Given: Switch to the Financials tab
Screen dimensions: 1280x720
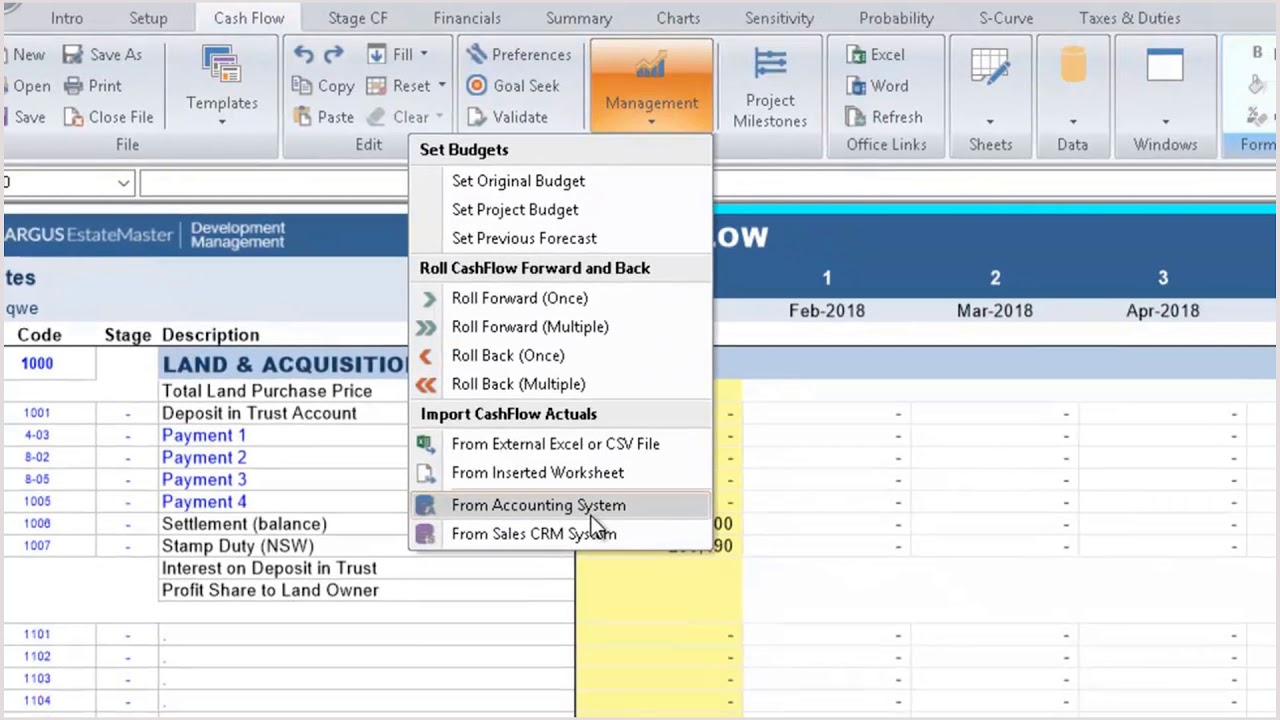Looking at the screenshot, I should (x=467, y=18).
